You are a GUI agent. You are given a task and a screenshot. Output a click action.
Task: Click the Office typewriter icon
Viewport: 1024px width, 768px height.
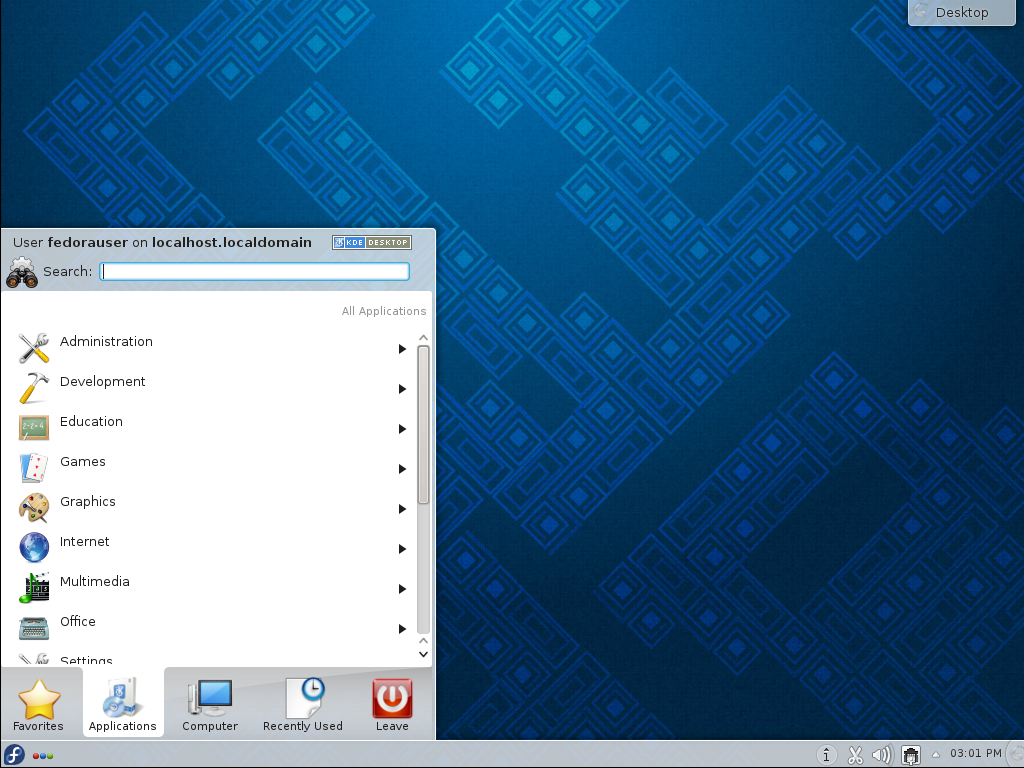click(x=33, y=628)
